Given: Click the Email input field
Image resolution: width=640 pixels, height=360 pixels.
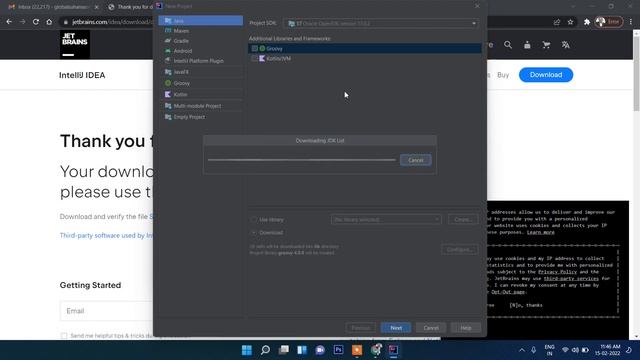Looking at the screenshot, I should [107, 311].
